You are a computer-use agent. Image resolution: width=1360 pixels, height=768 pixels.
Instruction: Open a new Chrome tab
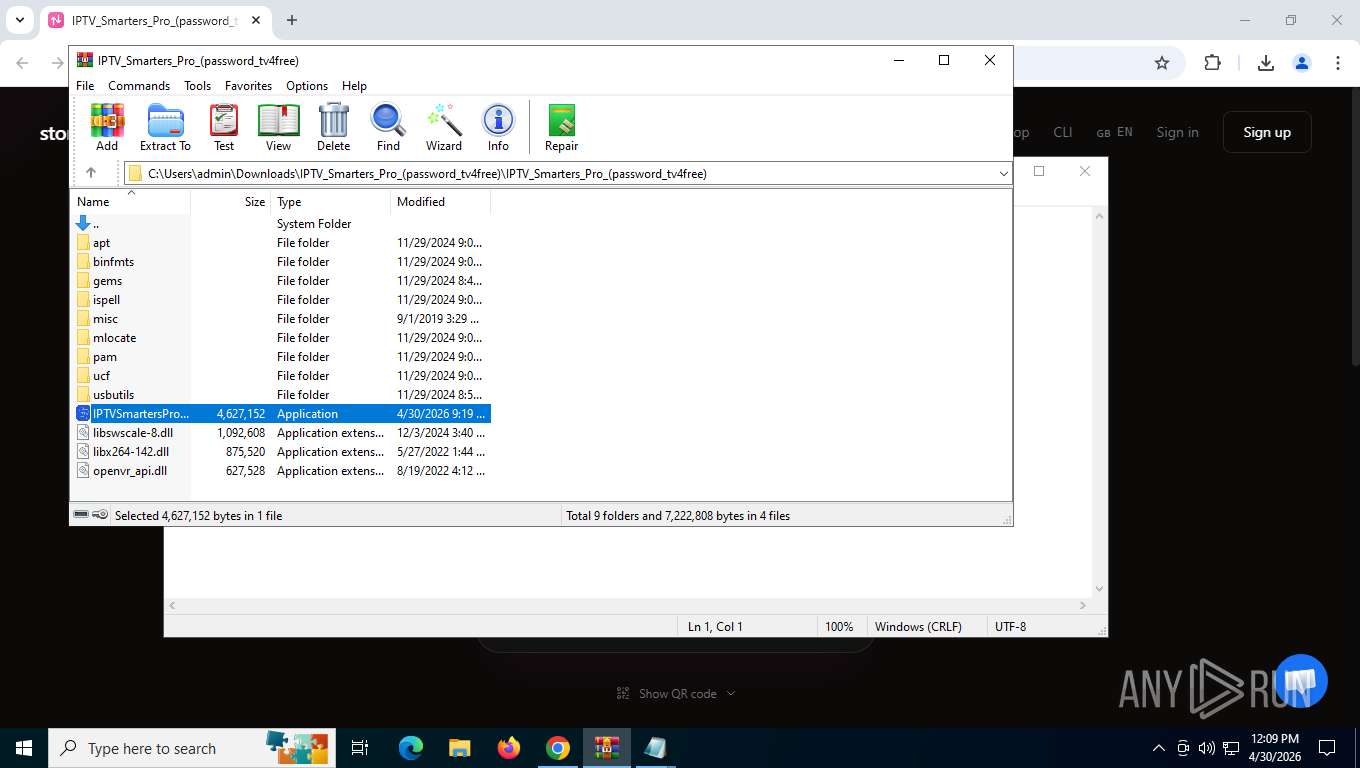tap(292, 20)
